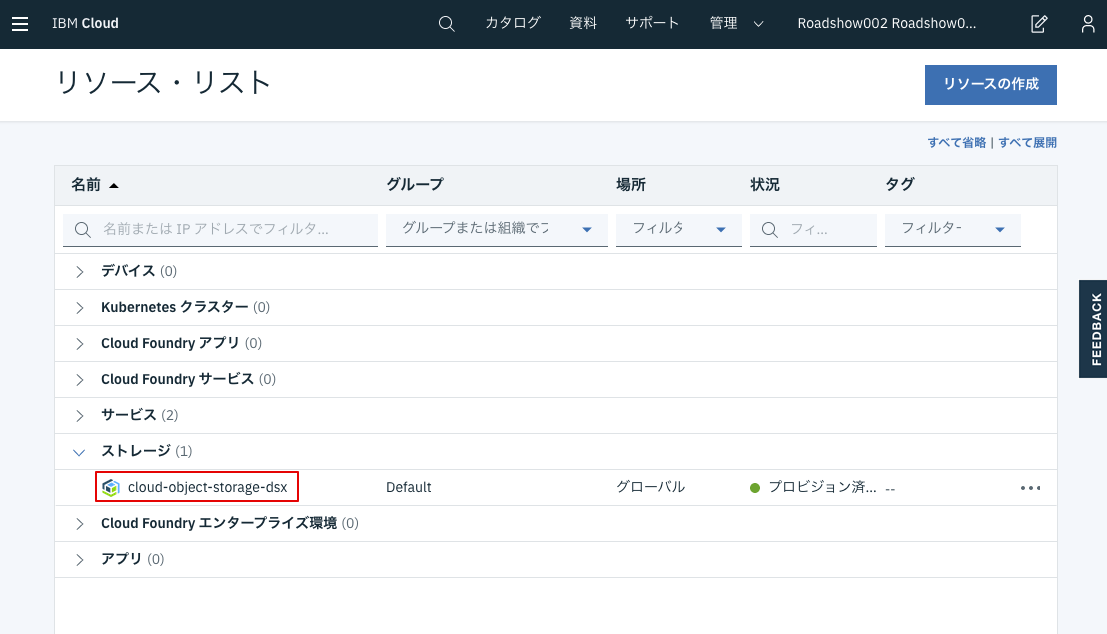This screenshot has height=634, width=1107.
Task: Open the タグ filter dropdown
Action: coord(952,229)
